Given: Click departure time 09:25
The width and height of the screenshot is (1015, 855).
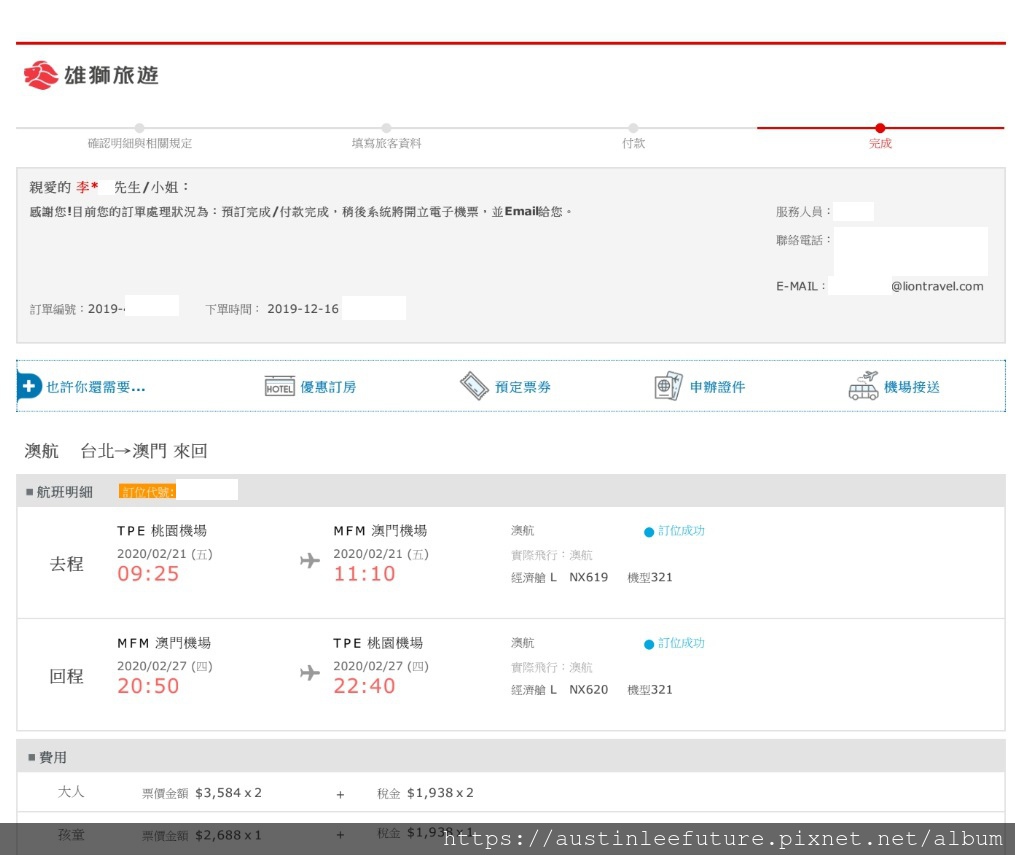Looking at the screenshot, I should (148, 573).
